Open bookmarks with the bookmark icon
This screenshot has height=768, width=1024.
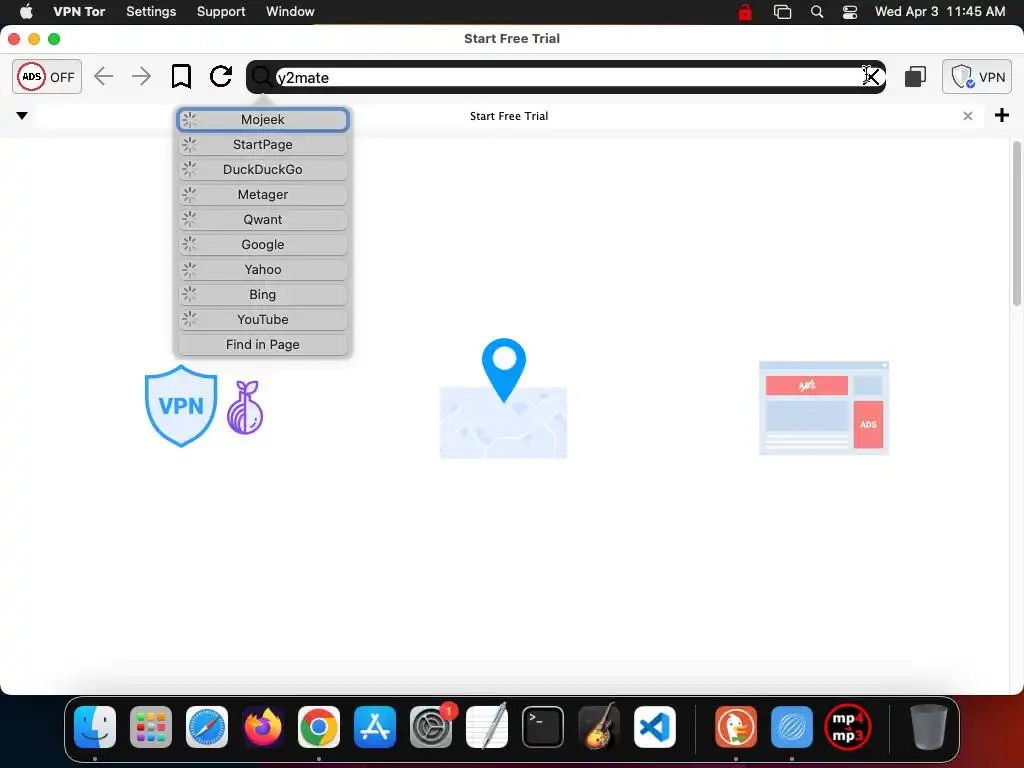tap(181, 76)
